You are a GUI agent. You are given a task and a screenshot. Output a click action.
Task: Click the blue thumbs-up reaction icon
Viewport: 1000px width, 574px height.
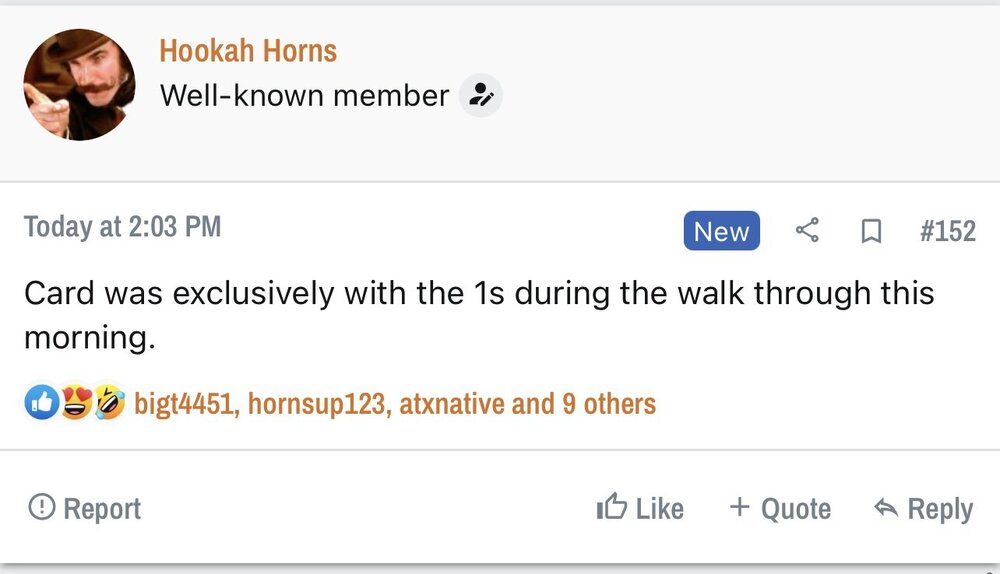(41, 404)
